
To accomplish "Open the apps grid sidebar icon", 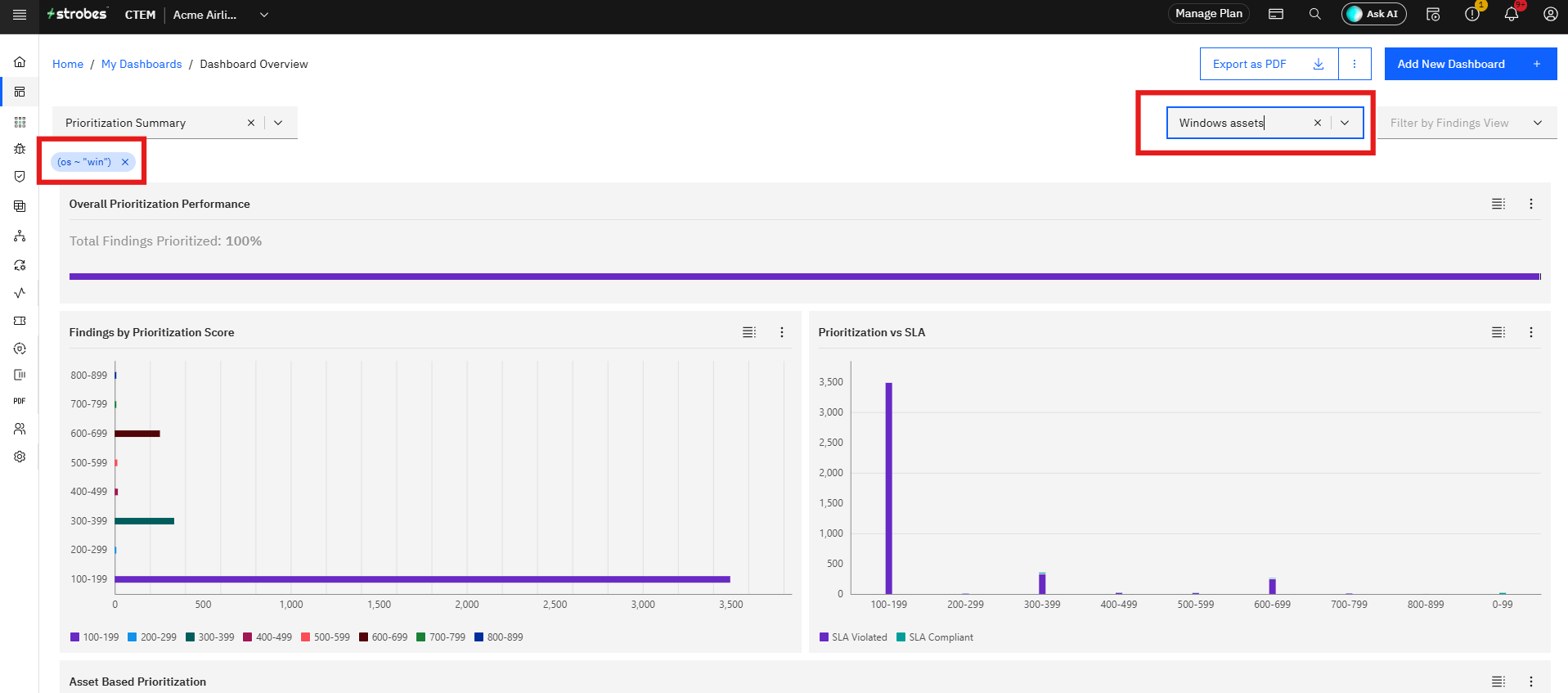I will [x=20, y=122].
